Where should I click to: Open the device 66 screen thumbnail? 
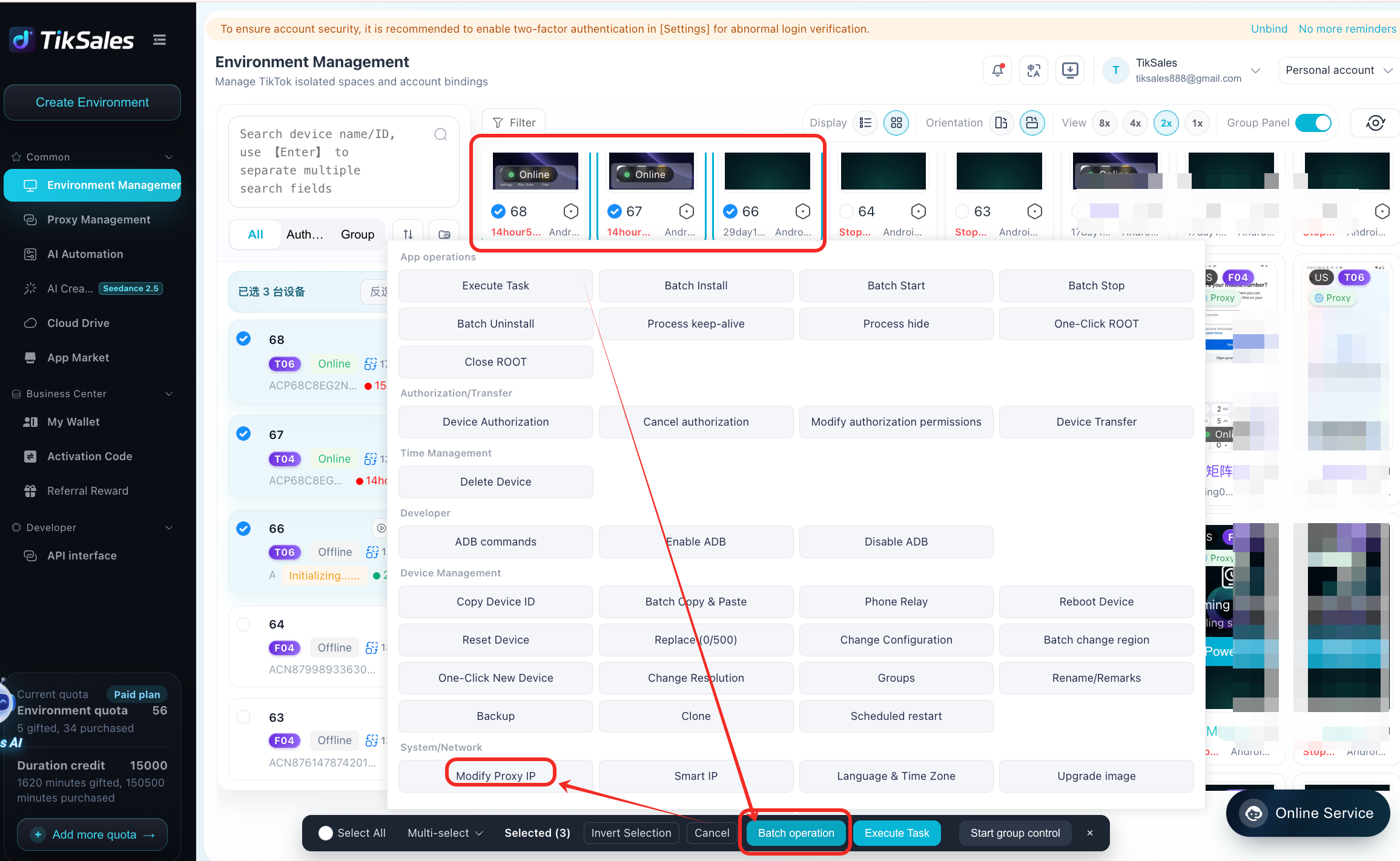coord(767,171)
